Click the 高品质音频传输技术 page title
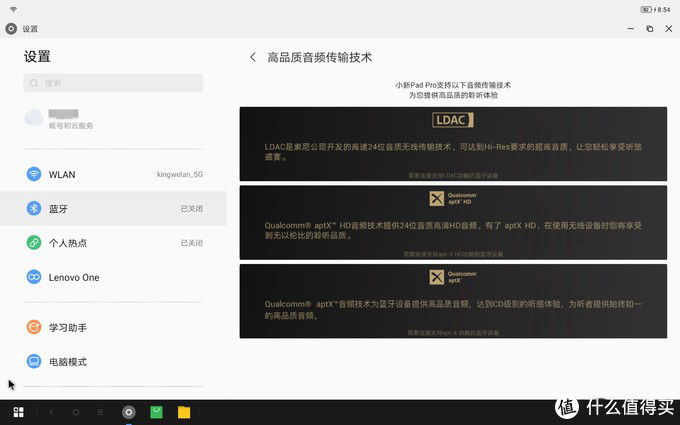Image resolution: width=680 pixels, height=425 pixels. coord(320,57)
